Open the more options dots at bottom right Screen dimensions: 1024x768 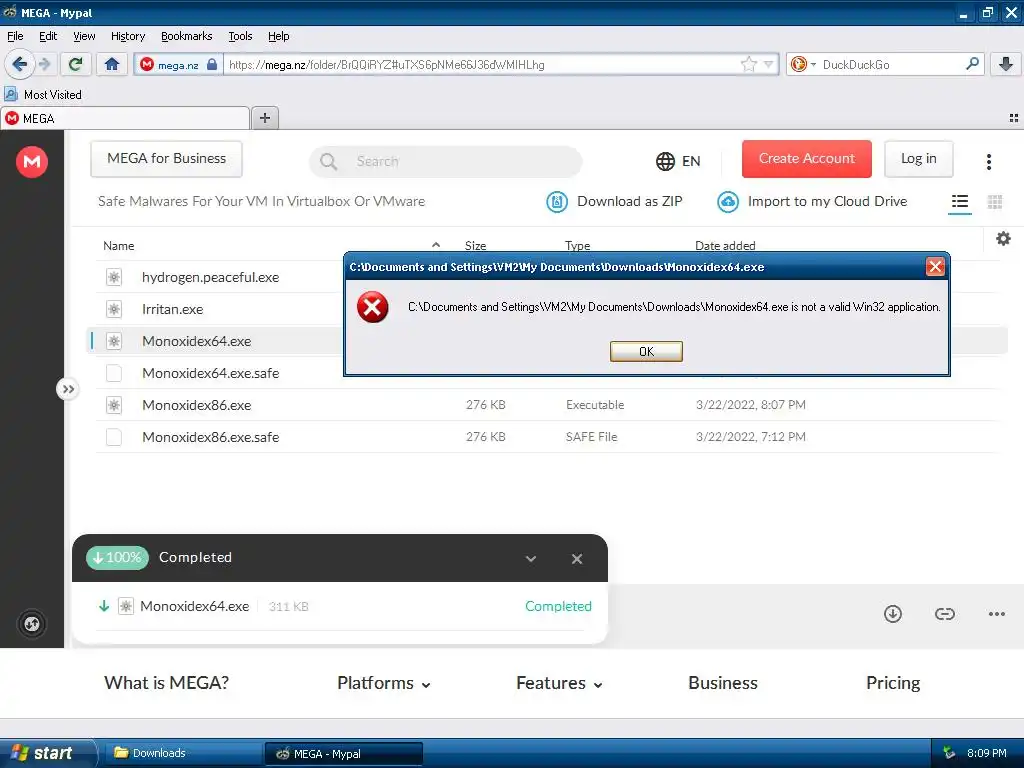pos(997,614)
